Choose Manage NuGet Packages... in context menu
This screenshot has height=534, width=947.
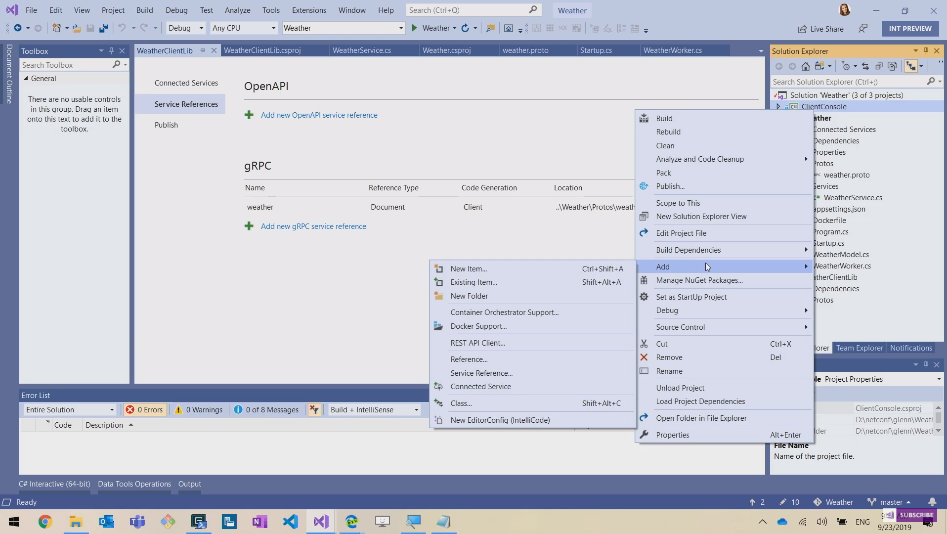coord(699,280)
